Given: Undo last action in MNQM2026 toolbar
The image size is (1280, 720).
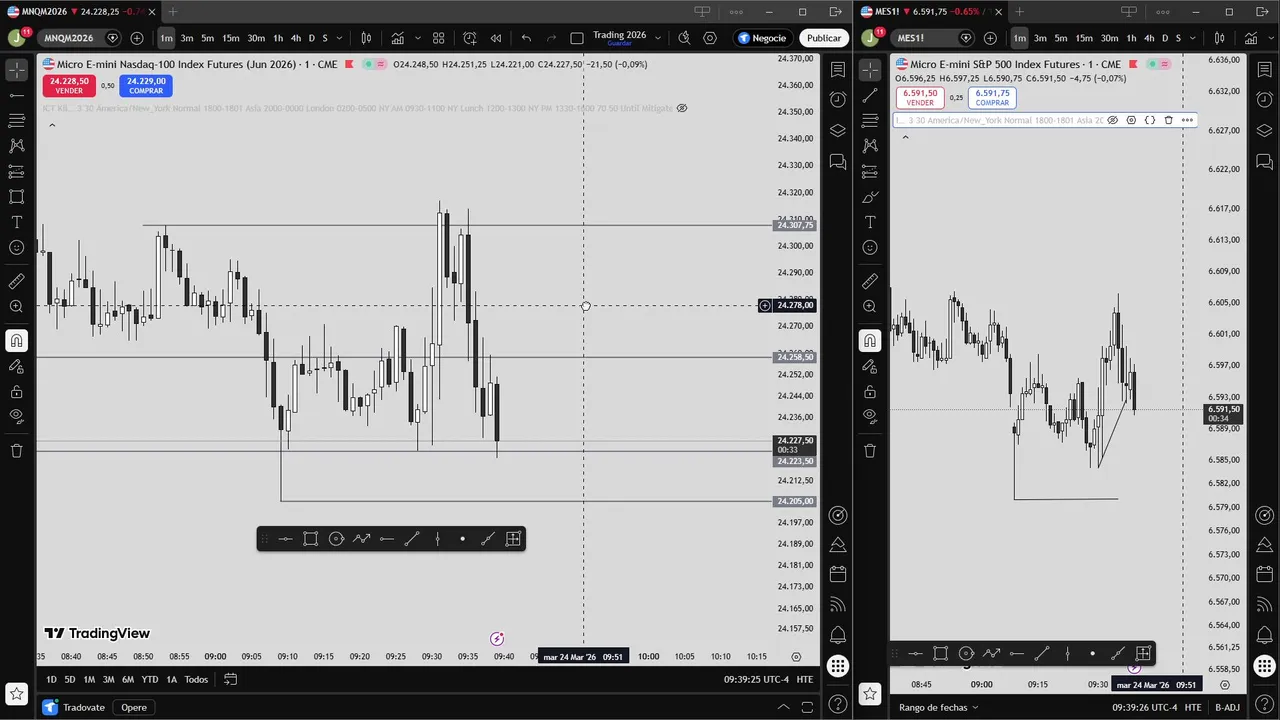Looking at the screenshot, I should point(526,38).
